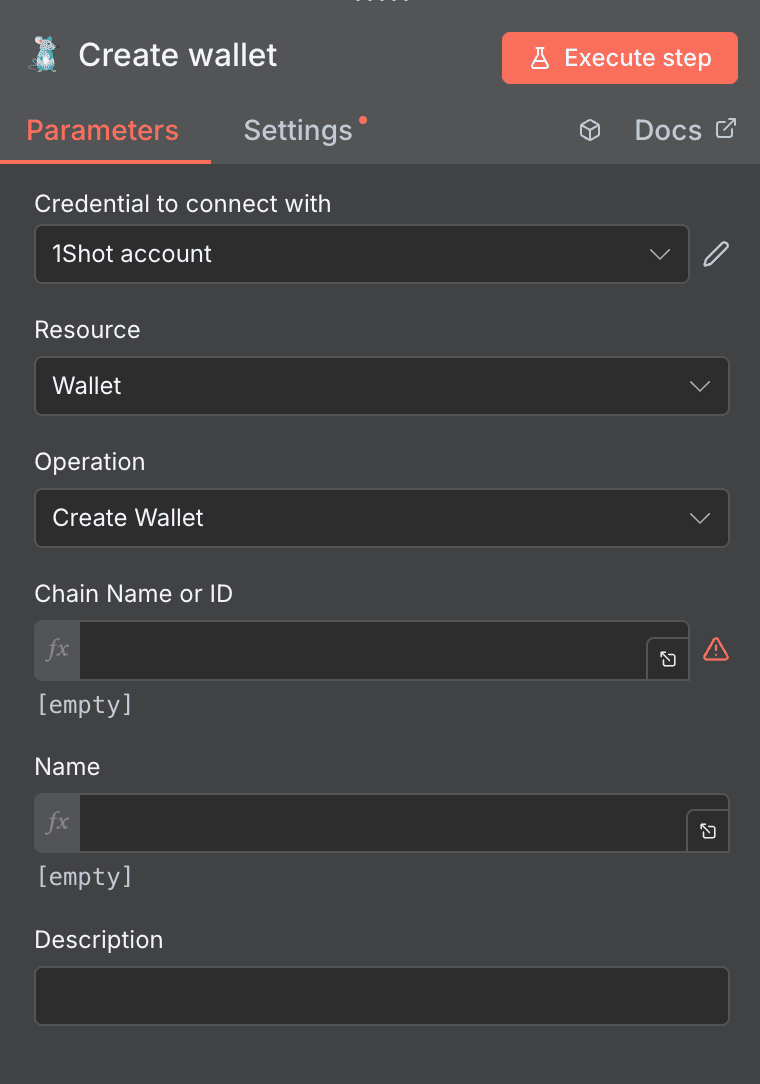Image resolution: width=760 pixels, height=1084 pixels.
Task: Select the Parameters tab
Action: pyautogui.click(x=101, y=130)
